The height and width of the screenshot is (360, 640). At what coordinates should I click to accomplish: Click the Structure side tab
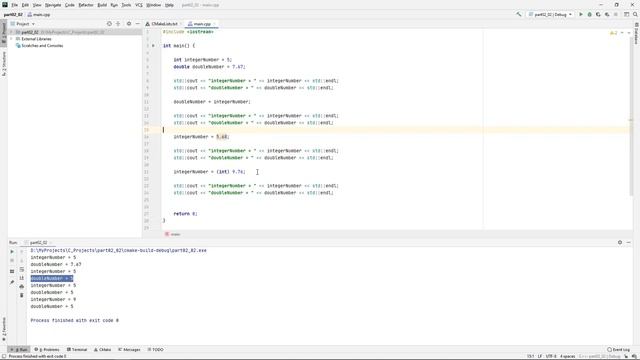click(4, 64)
